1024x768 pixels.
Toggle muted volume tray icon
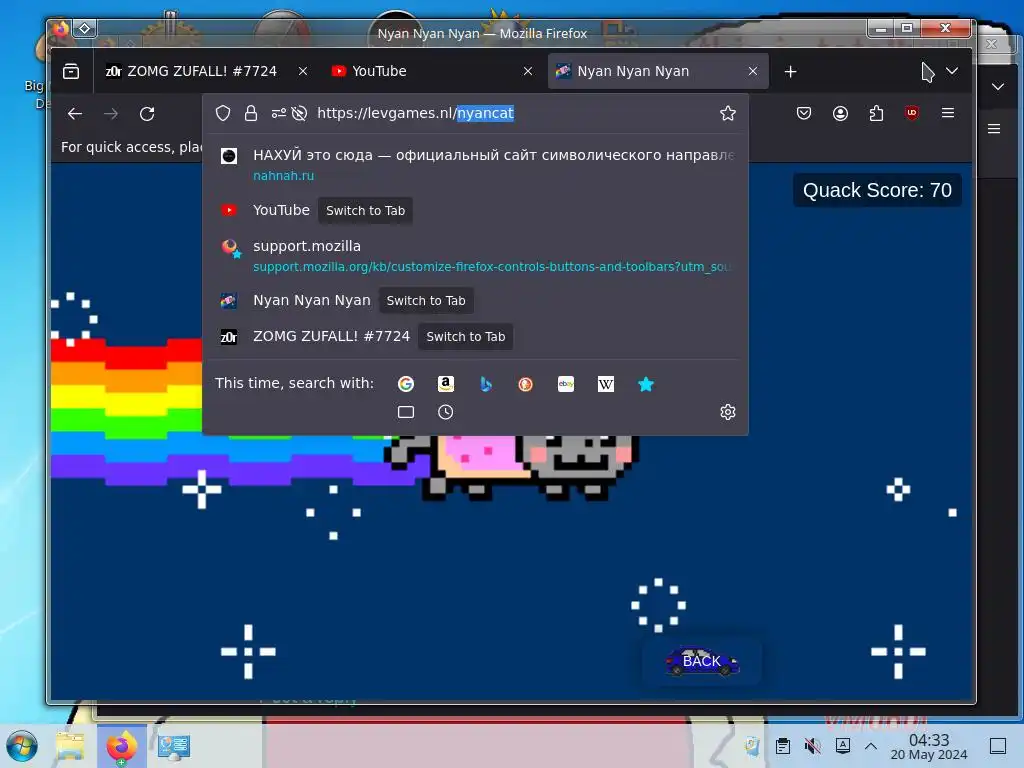[812, 745]
